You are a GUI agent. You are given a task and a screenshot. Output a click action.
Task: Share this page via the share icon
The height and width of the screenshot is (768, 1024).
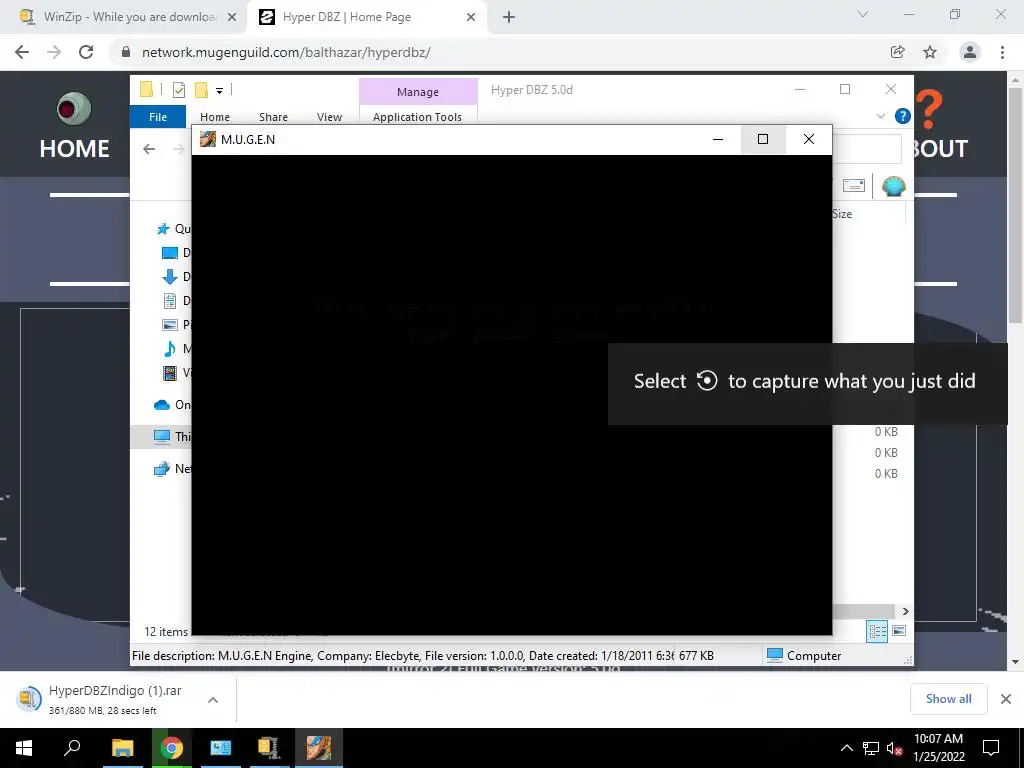898,52
